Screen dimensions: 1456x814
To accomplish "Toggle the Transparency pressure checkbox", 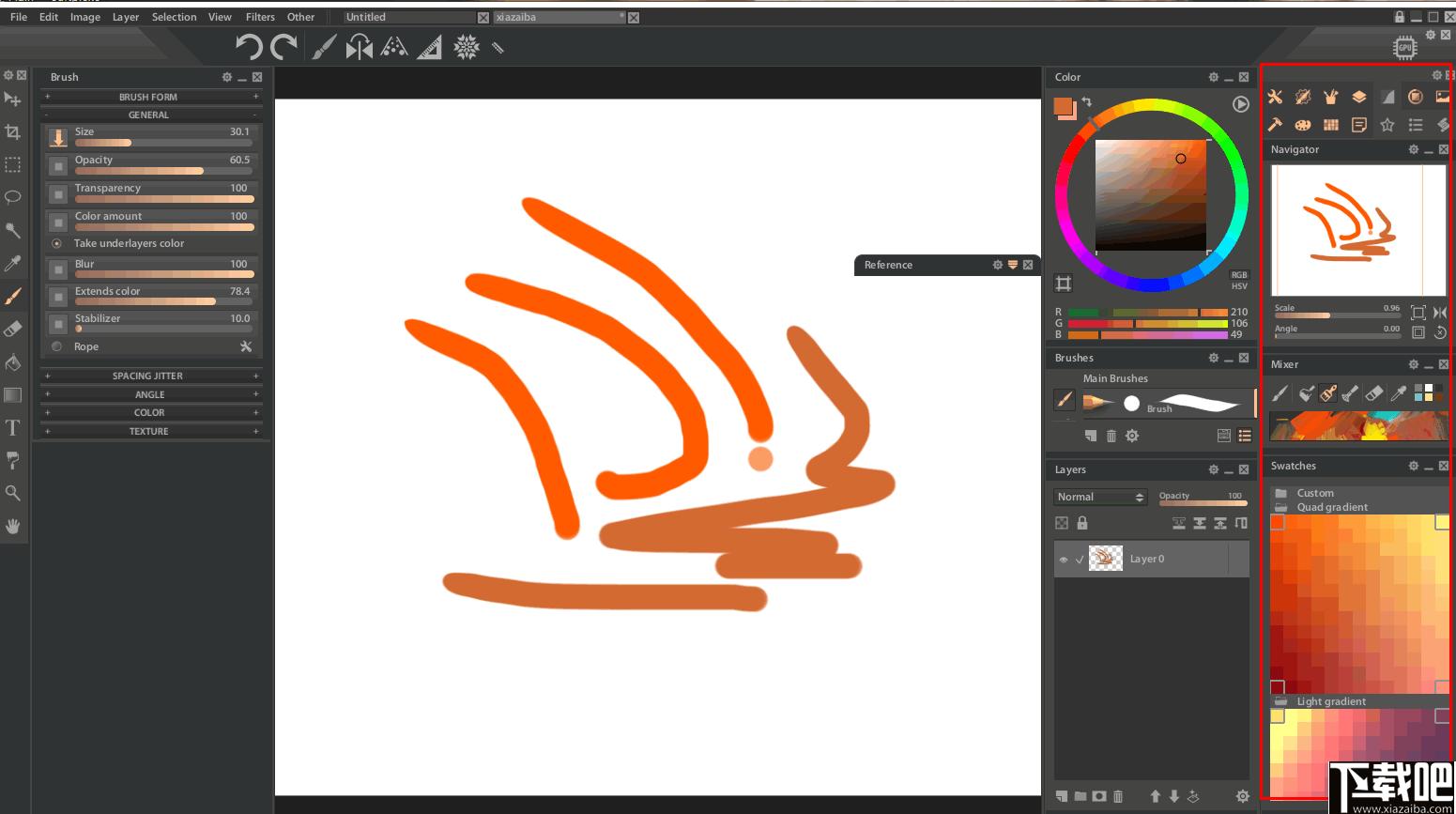I will pyautogui.click(x=58, y=194).
